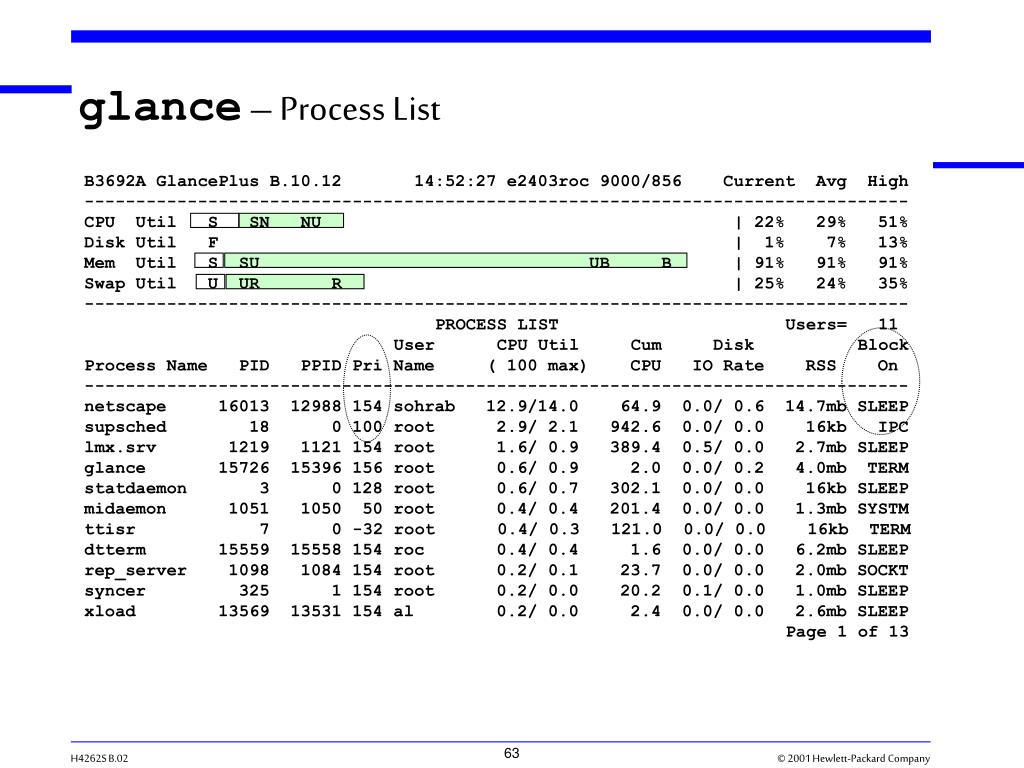Click the H4262S B.02 footer code
Image resolution: width=1024 pixels, height=768 pixels.
coord(99,758)
